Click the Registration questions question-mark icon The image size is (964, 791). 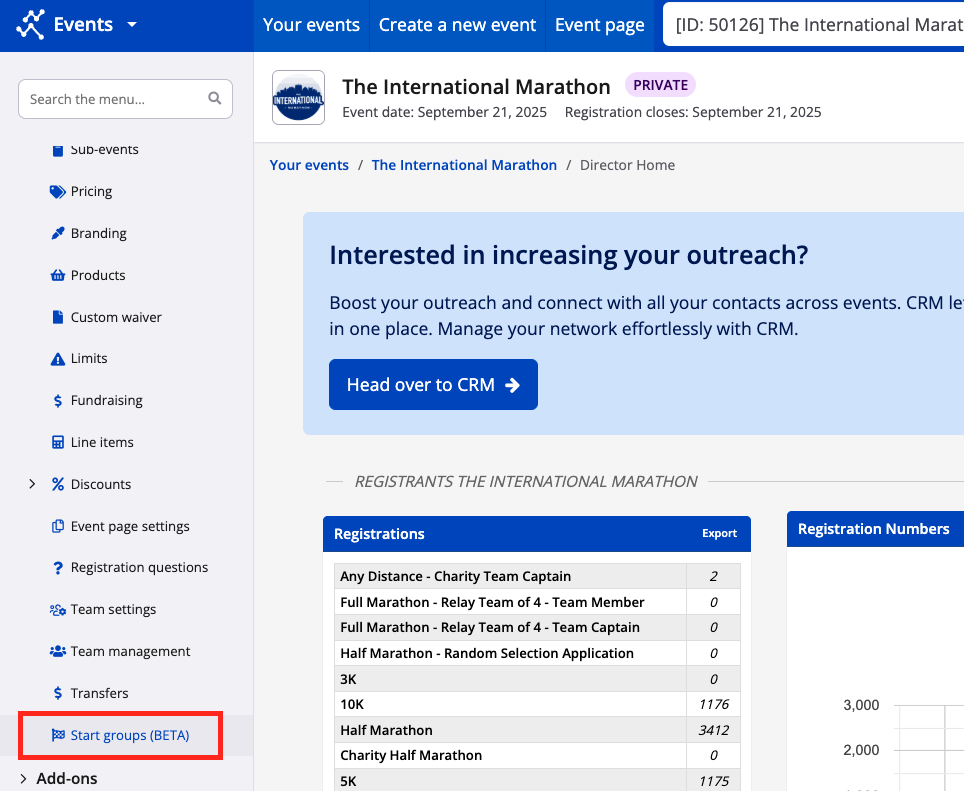pyautogui.click(x=58, y=568)
